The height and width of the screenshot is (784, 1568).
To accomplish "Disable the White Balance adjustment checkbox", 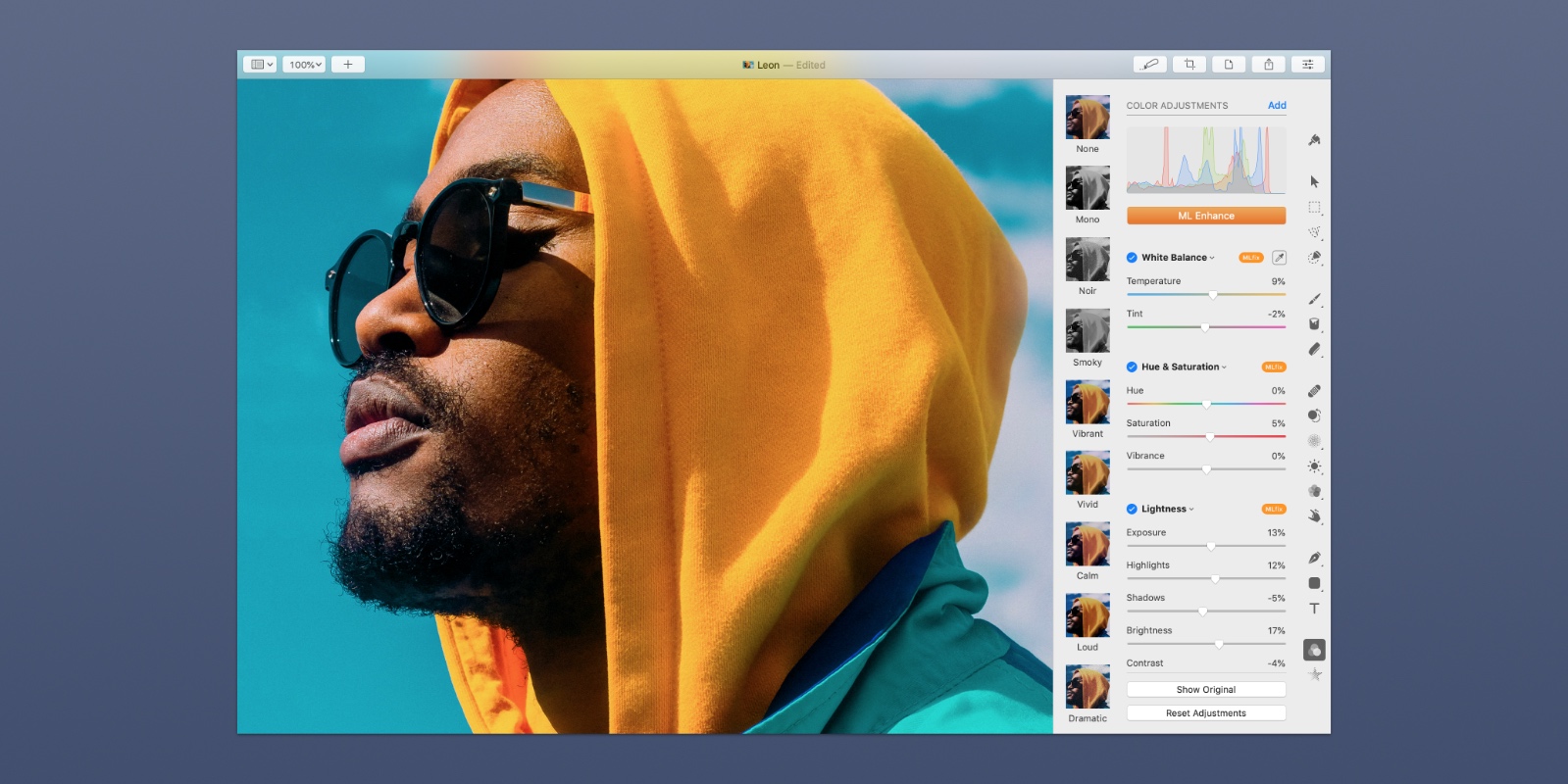I will [x=1132, y=258].
